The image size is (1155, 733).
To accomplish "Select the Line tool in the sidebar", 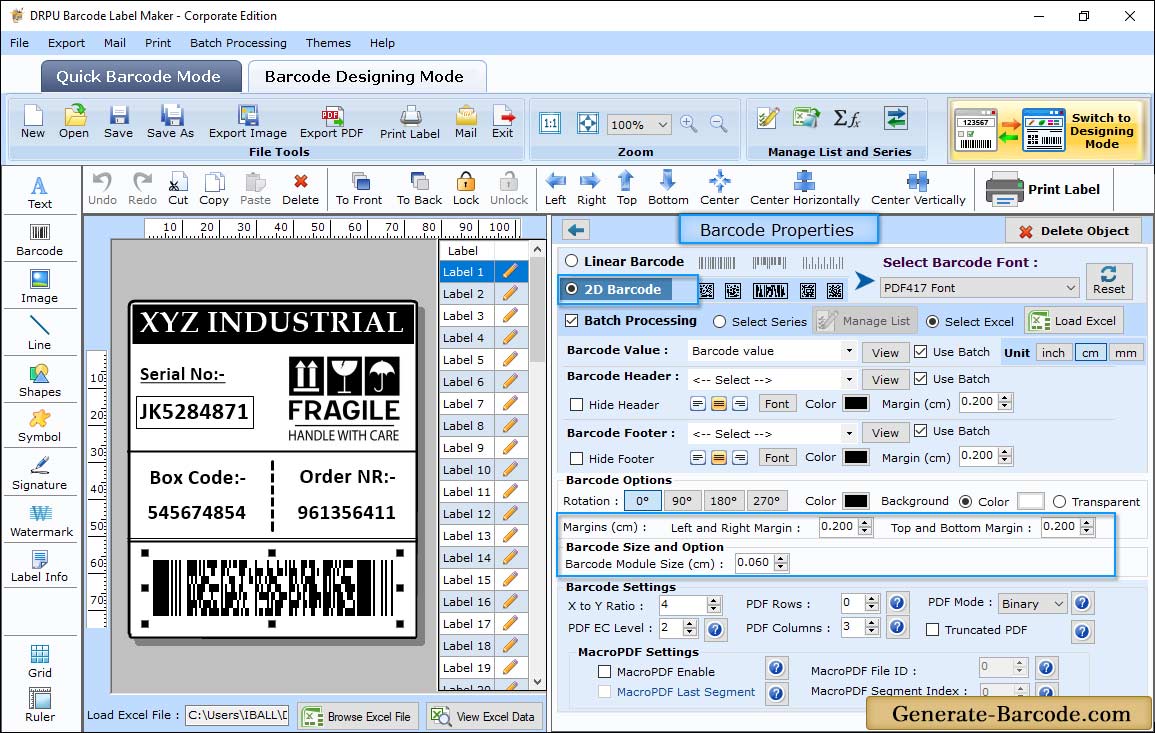I will [x=40, y=333].
